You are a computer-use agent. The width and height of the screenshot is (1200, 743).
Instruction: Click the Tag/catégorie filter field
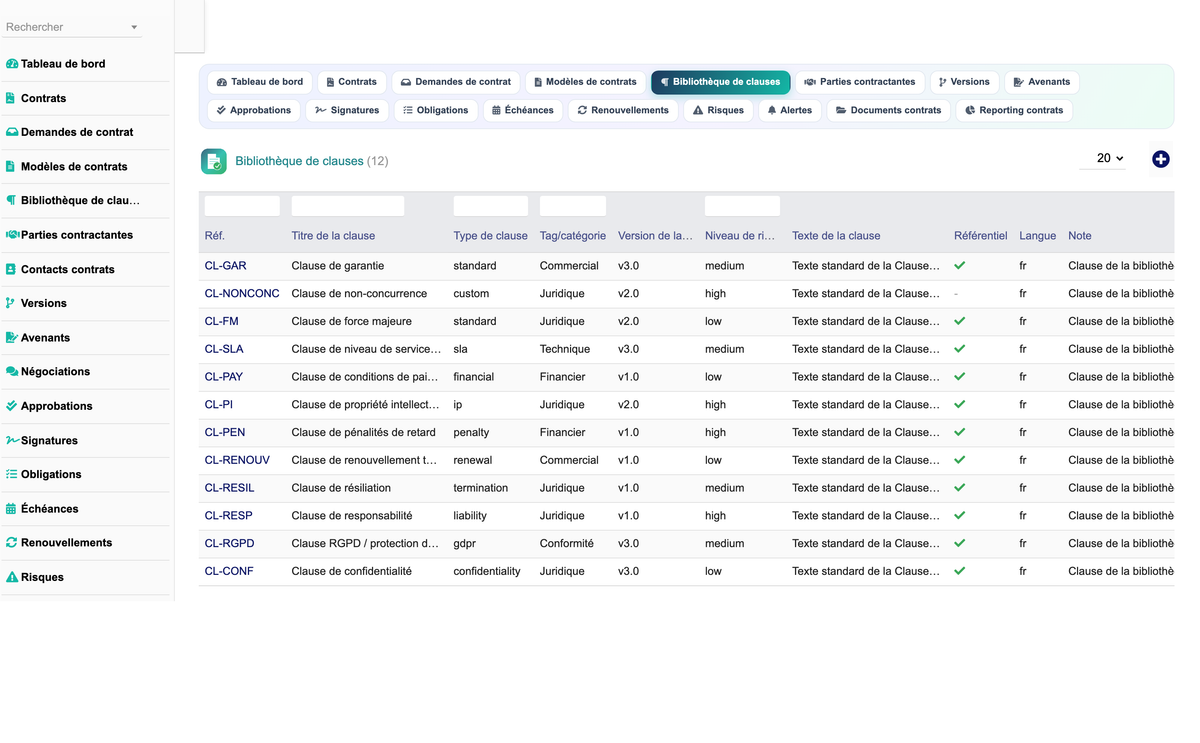[x=573, y=206]
